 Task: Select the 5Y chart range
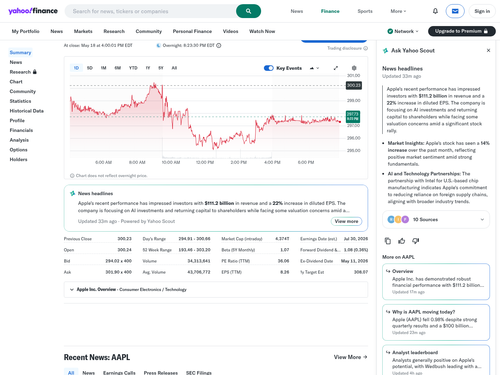coord(161,68)
